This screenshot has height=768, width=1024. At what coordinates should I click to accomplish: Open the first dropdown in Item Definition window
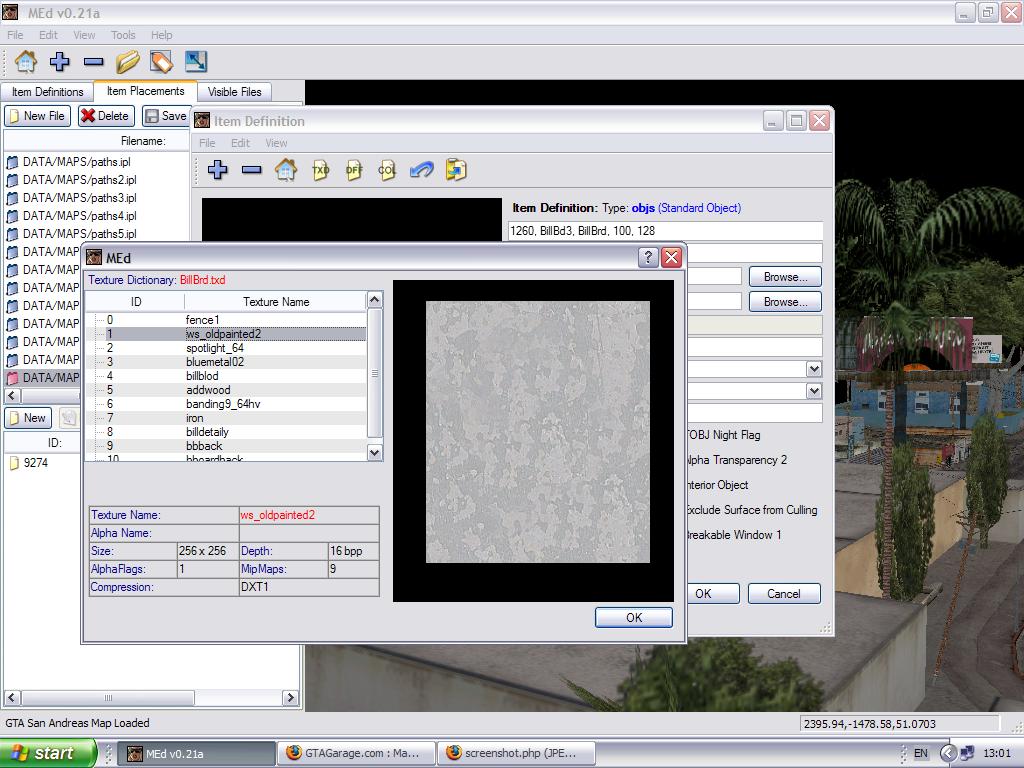(814, 369)
